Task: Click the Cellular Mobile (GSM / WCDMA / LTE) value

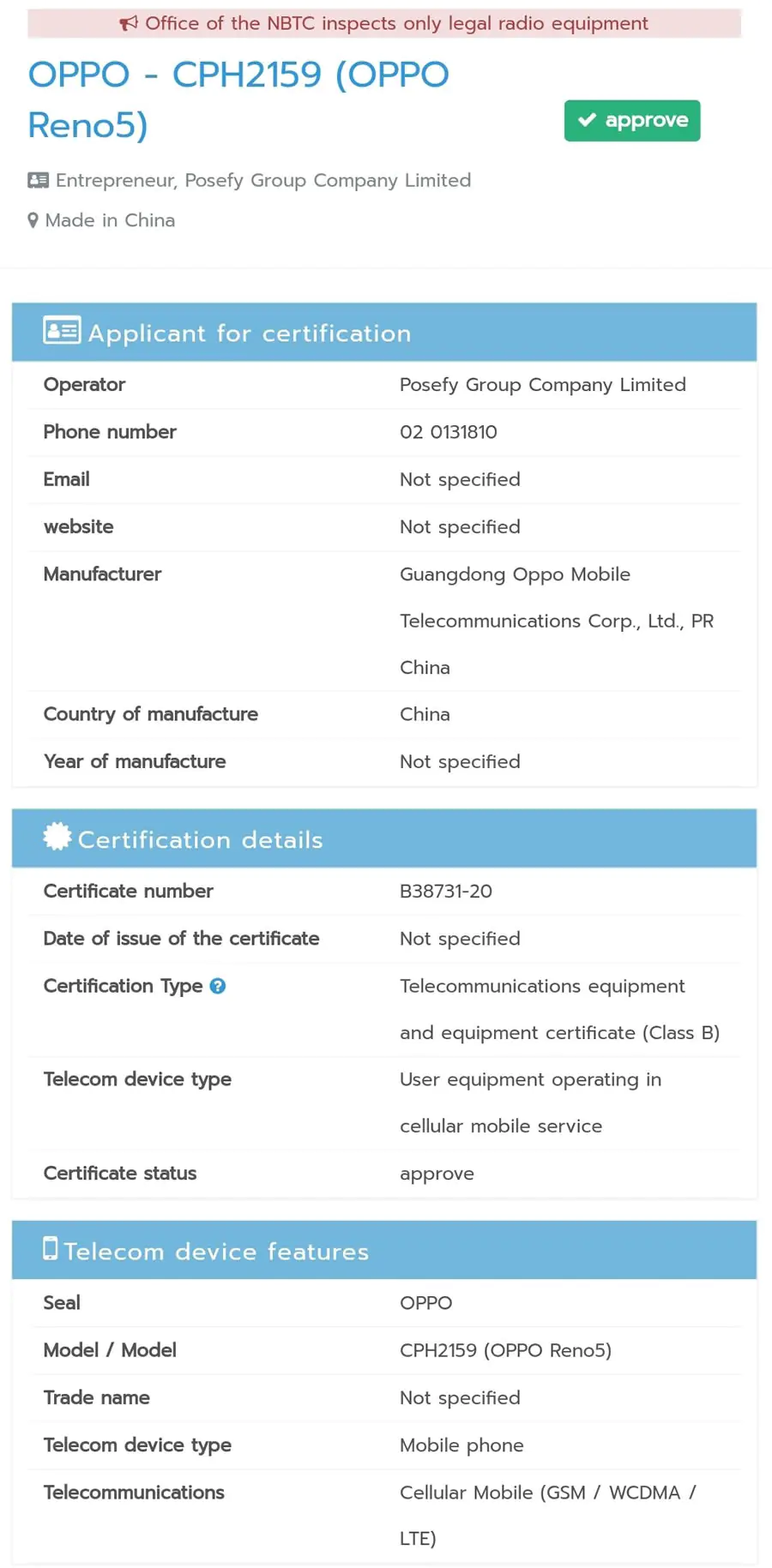Action: click(x=548, y=1516)
